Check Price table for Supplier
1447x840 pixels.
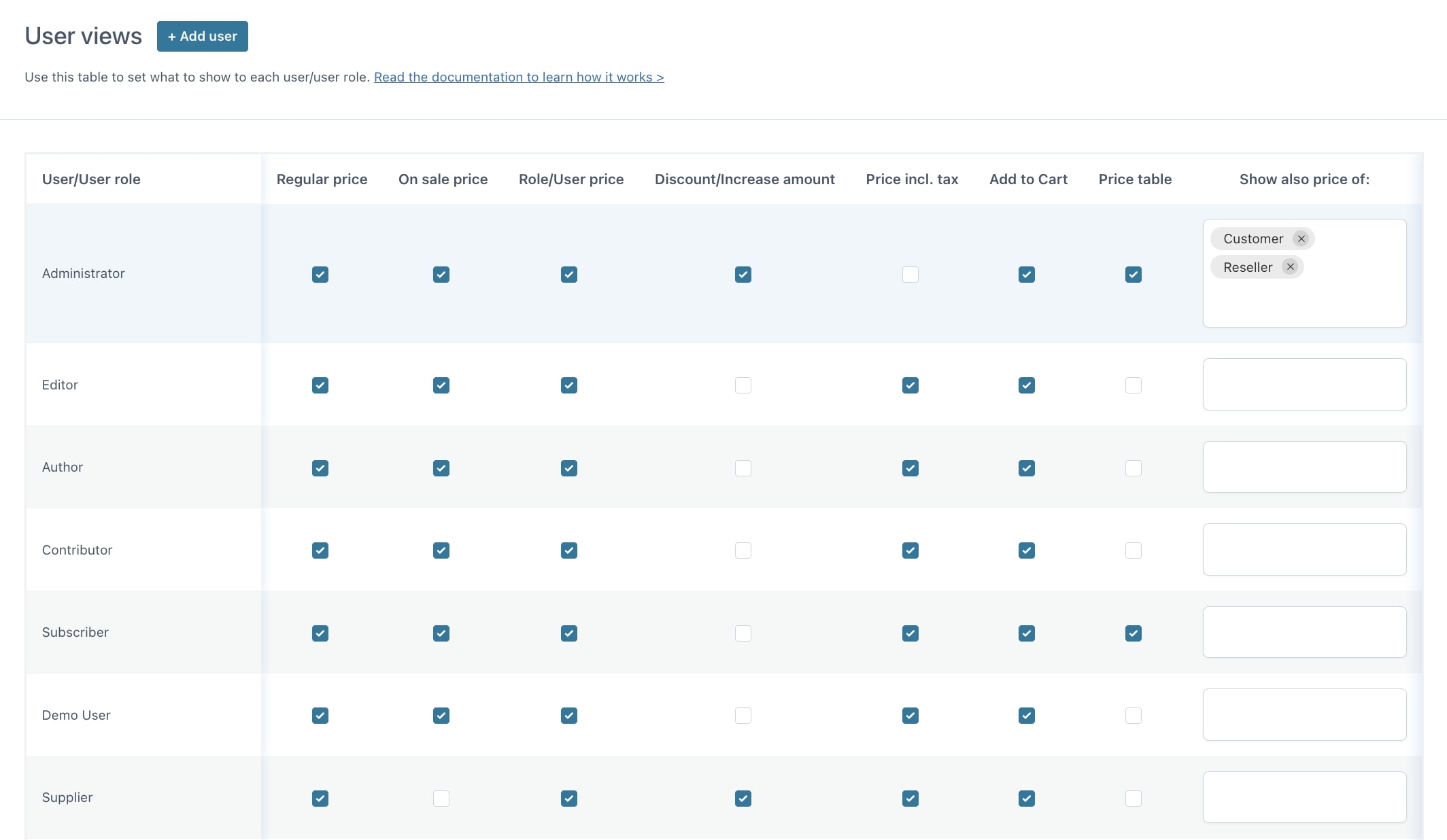1134,799
